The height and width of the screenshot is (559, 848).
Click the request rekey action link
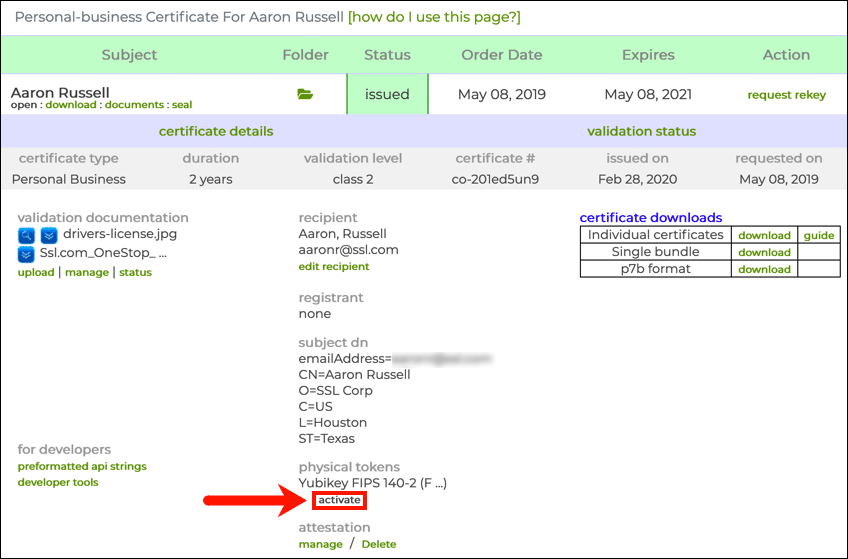pos(786,95)
